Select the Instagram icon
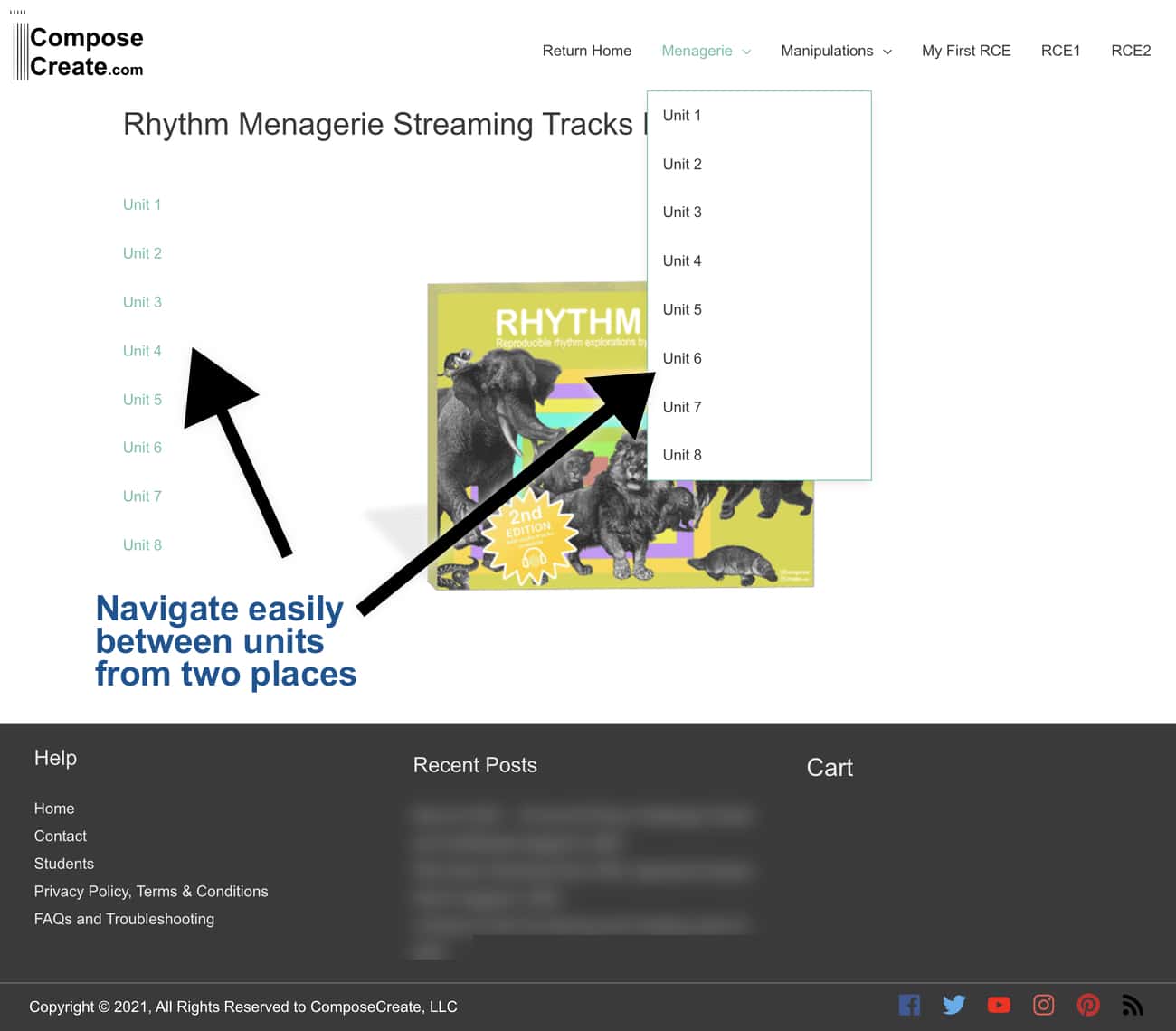Image resolution: width=1176 pixels, height=1031 pixels. pyautogui.click(x=1043, y=1005)
